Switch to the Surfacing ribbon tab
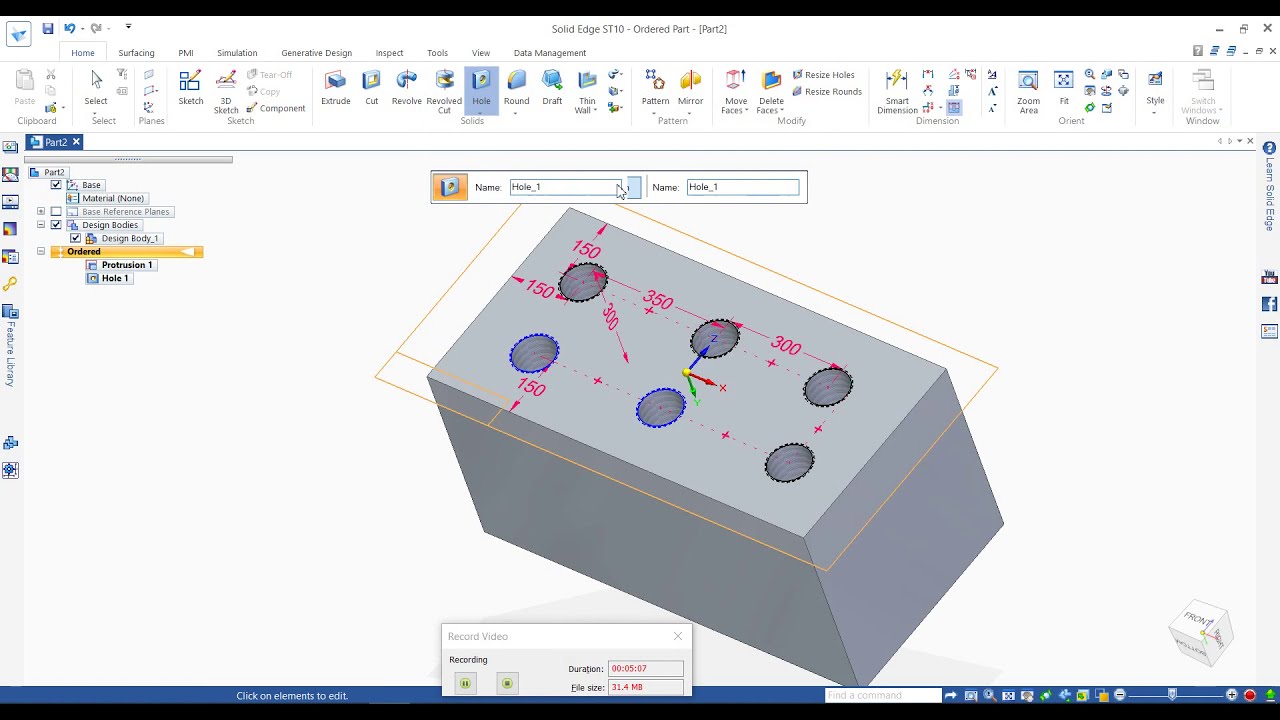Viewport: 1280px width, 720px height. pos(136,53)
